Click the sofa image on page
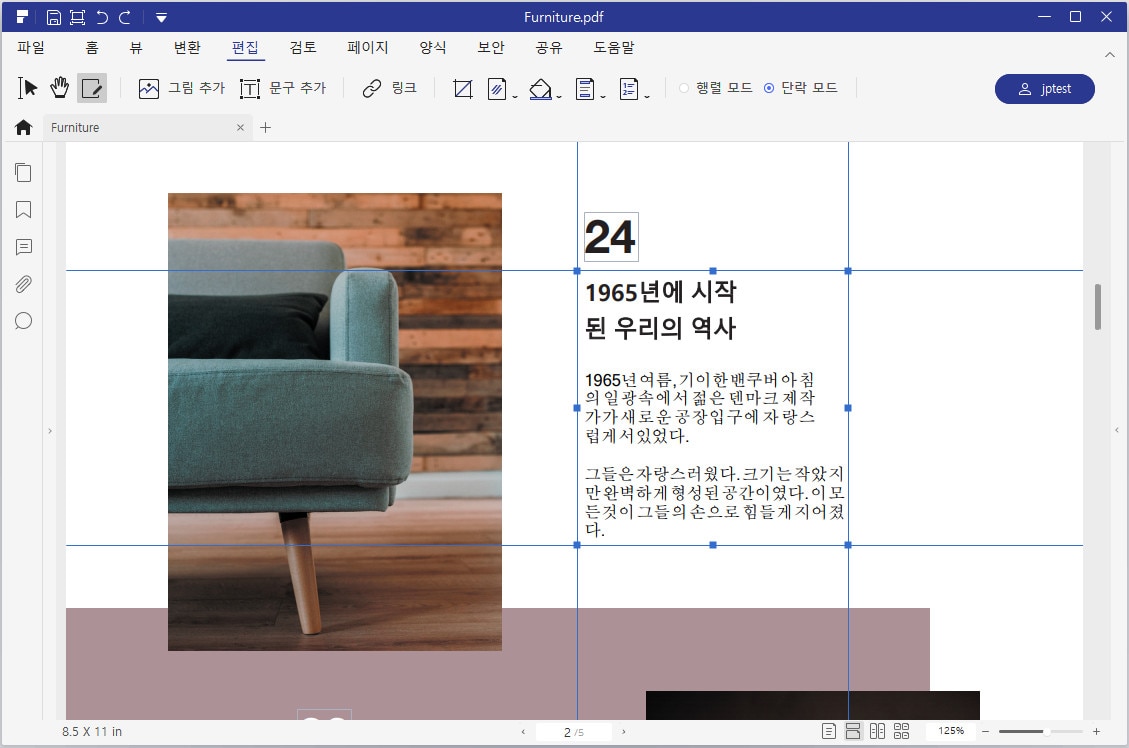Viewport: 1129px width, 748px height. click(335, 422)
